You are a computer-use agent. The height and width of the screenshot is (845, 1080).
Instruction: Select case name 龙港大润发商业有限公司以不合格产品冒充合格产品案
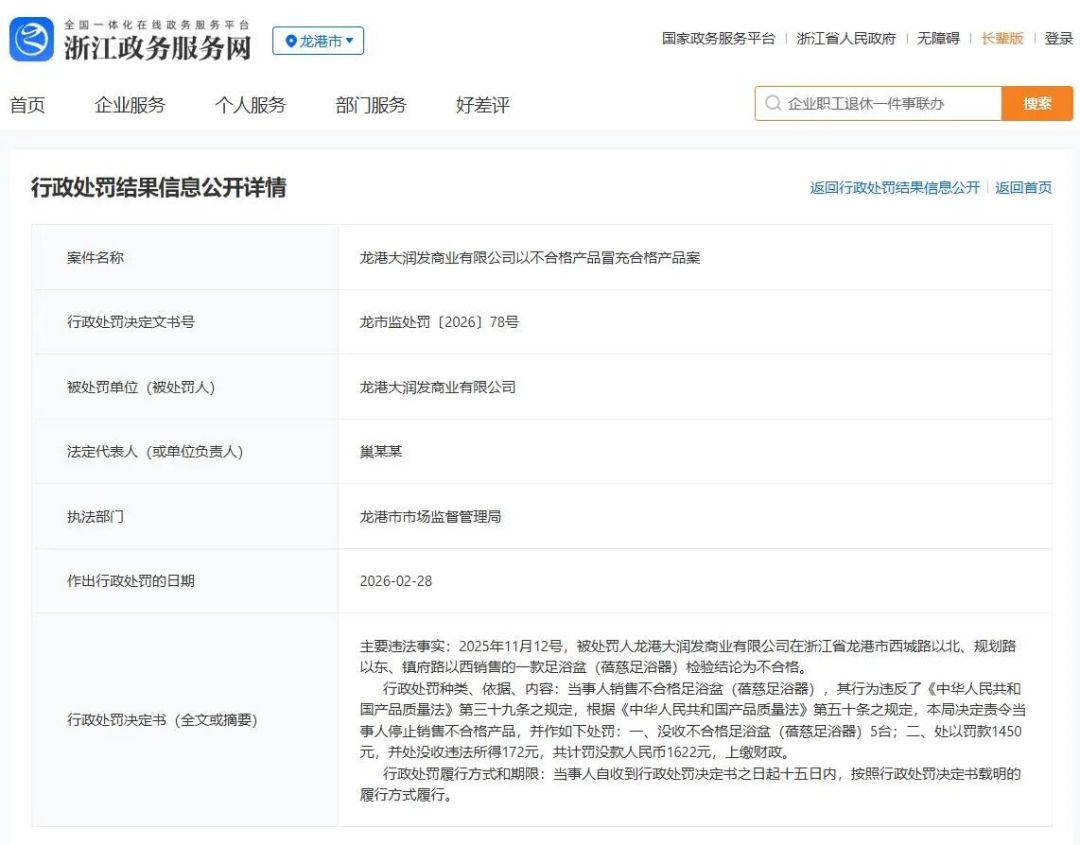[x=530, y=258]
